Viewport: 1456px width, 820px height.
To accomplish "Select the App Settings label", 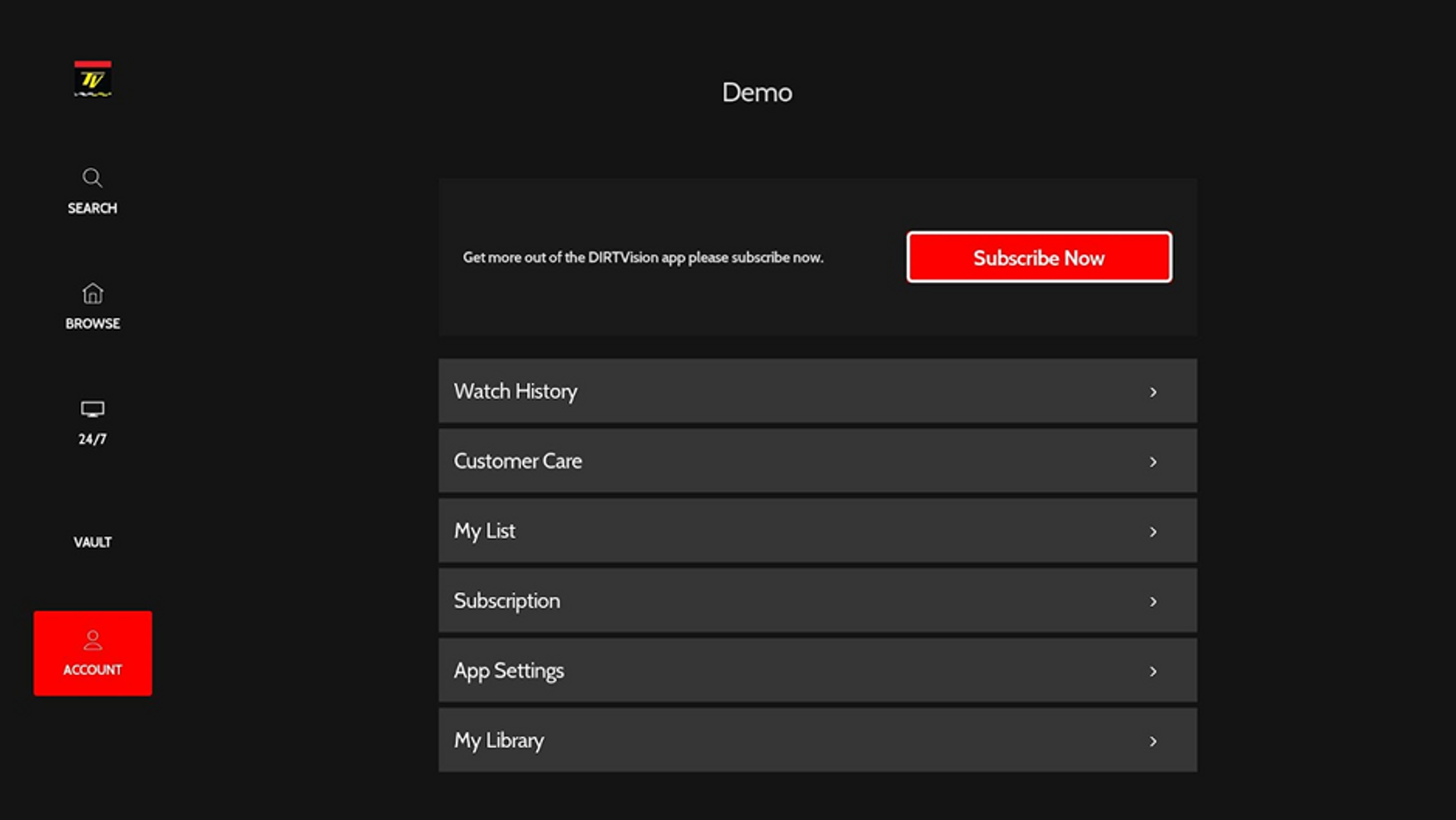I will (508, 670).
